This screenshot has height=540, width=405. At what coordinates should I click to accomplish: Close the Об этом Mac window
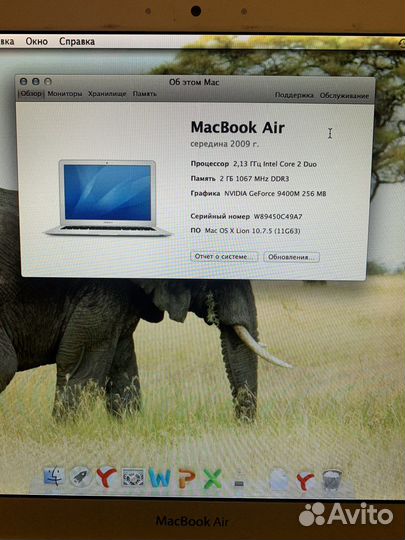23,82
